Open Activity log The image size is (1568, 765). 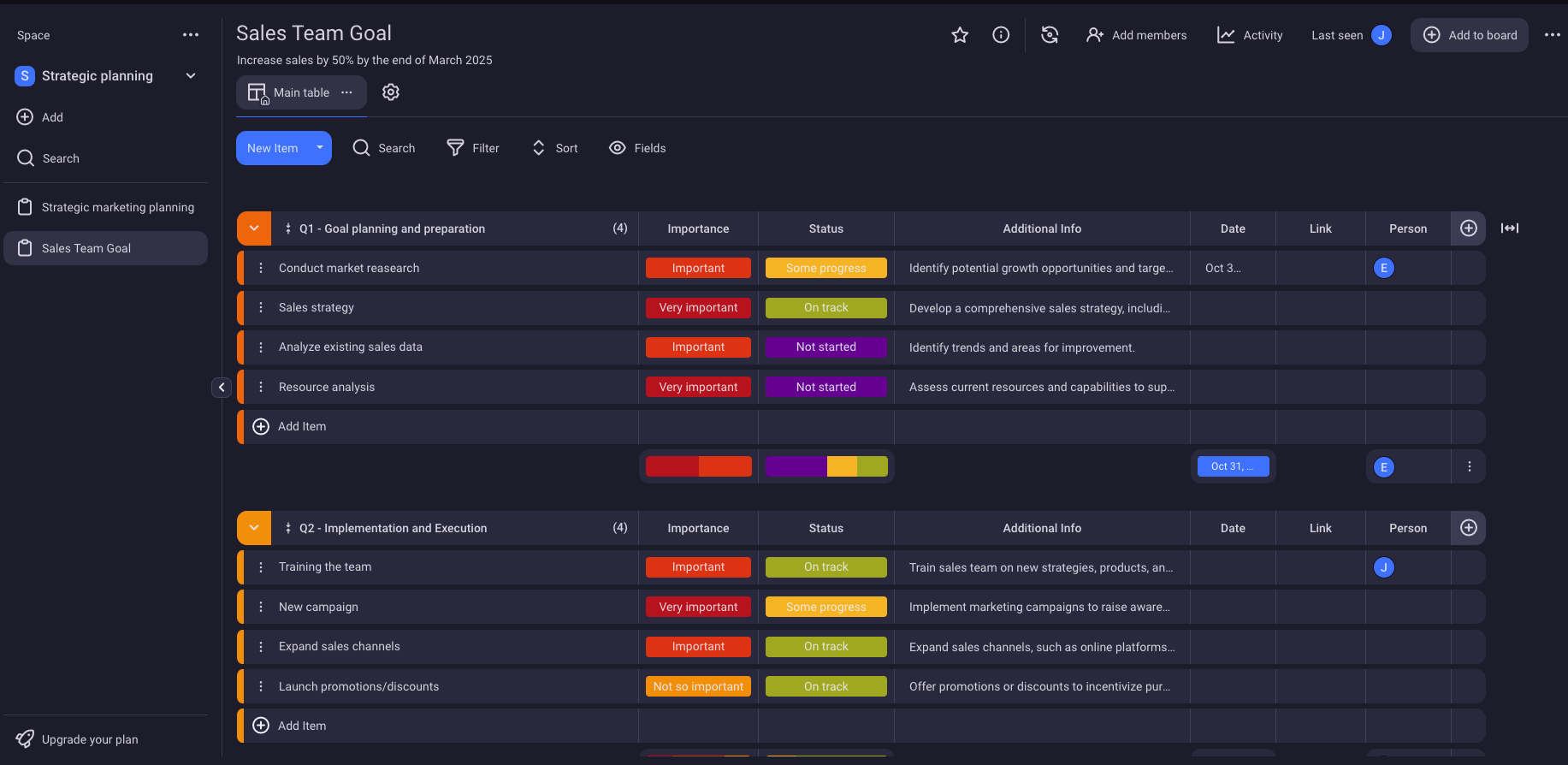click(1250, 35)
